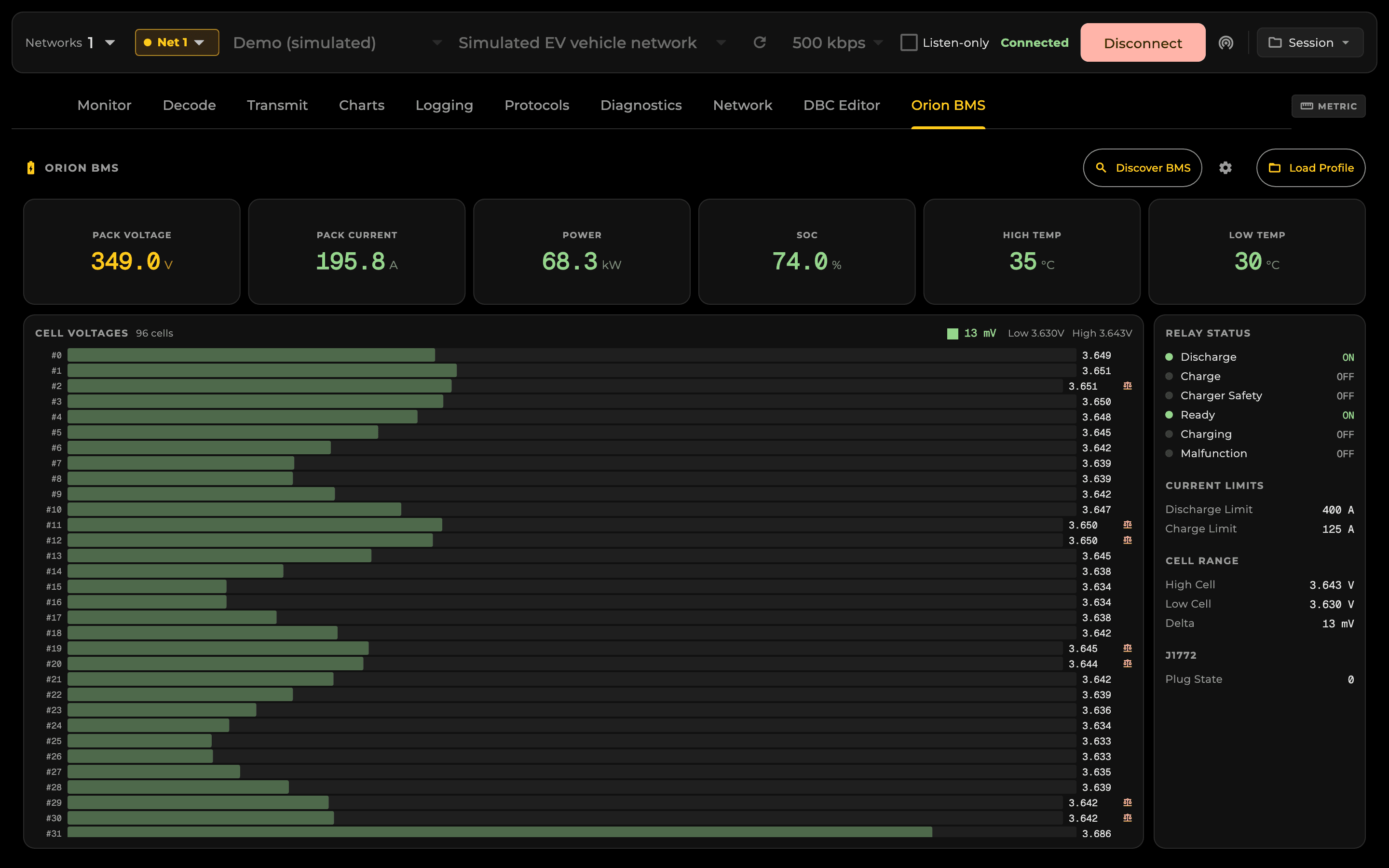Click balancing icon on cell #20
This screenshot has height=868, width=1389.
click(1127, 664)
